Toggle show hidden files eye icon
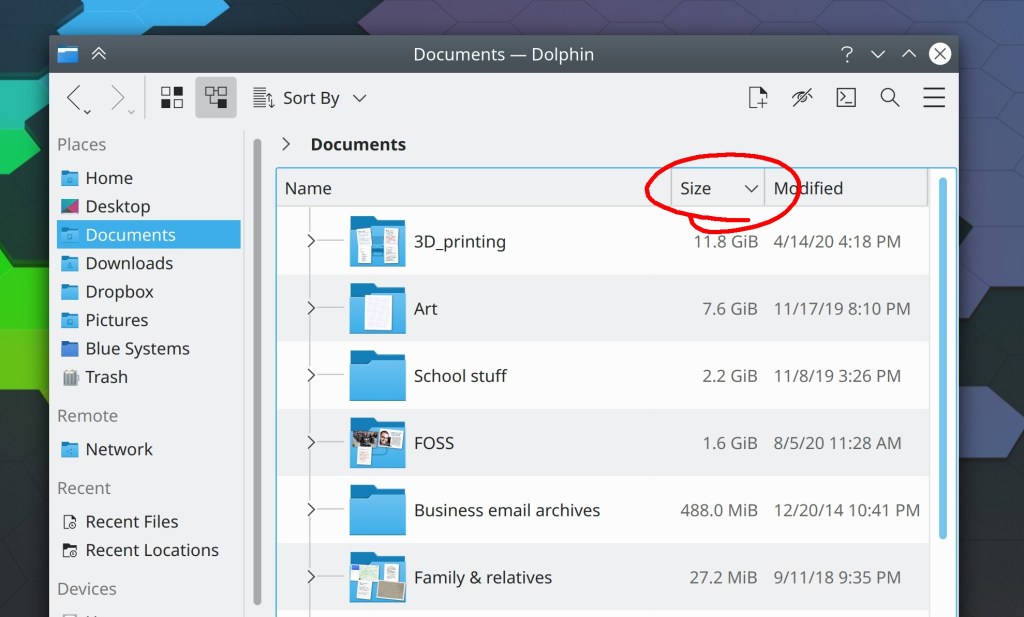This screenshot has height=617, width=1024. click(802, 97)
